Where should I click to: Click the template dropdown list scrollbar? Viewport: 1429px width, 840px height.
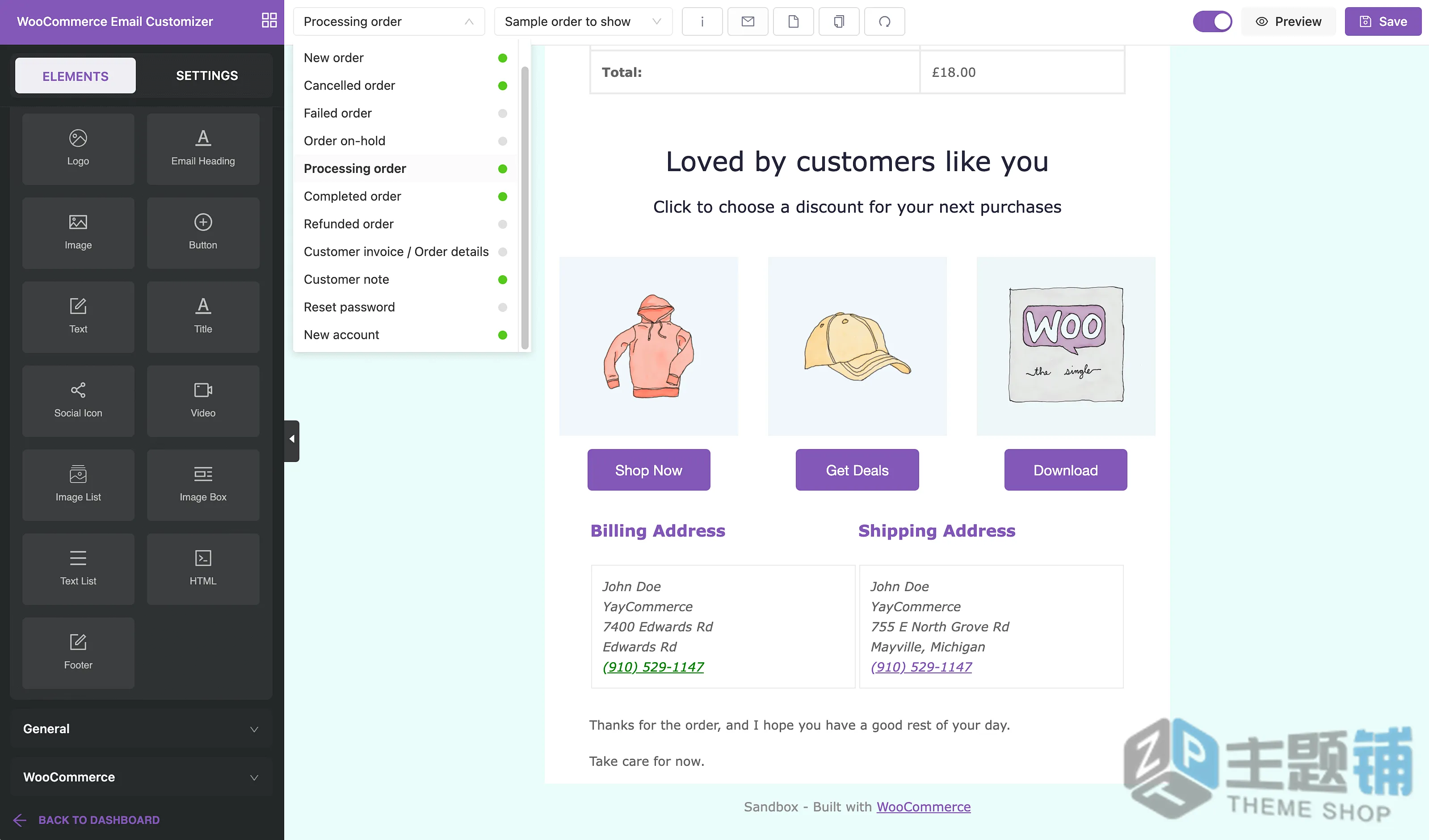[x=525, y=207]
